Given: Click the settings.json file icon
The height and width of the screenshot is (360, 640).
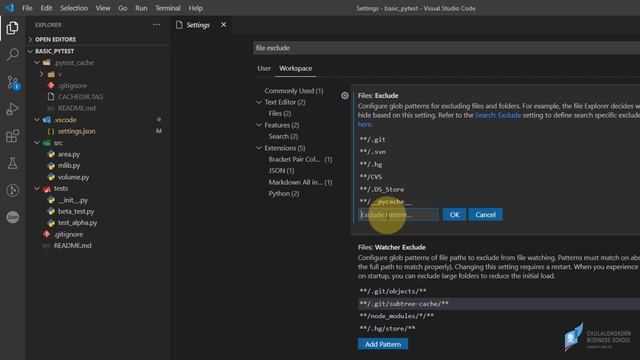Looking at the screenshot, I should [51, 131].
